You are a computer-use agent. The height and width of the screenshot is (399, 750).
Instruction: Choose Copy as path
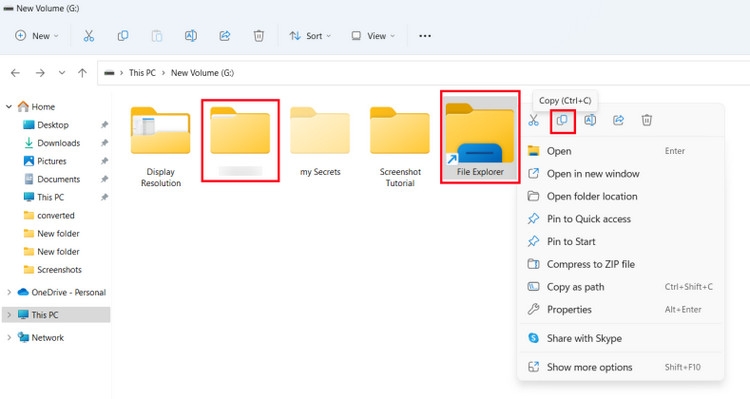point(620,287)
